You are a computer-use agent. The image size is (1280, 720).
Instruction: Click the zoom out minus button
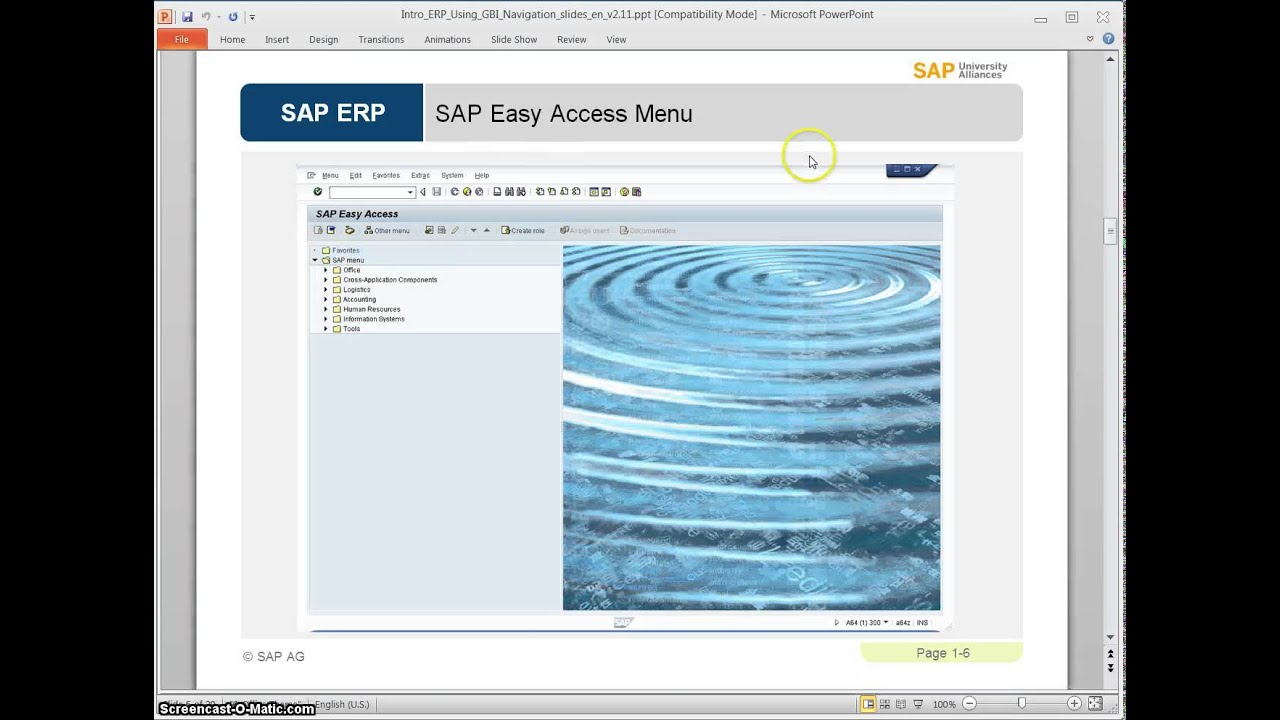(x=969, y=704)
